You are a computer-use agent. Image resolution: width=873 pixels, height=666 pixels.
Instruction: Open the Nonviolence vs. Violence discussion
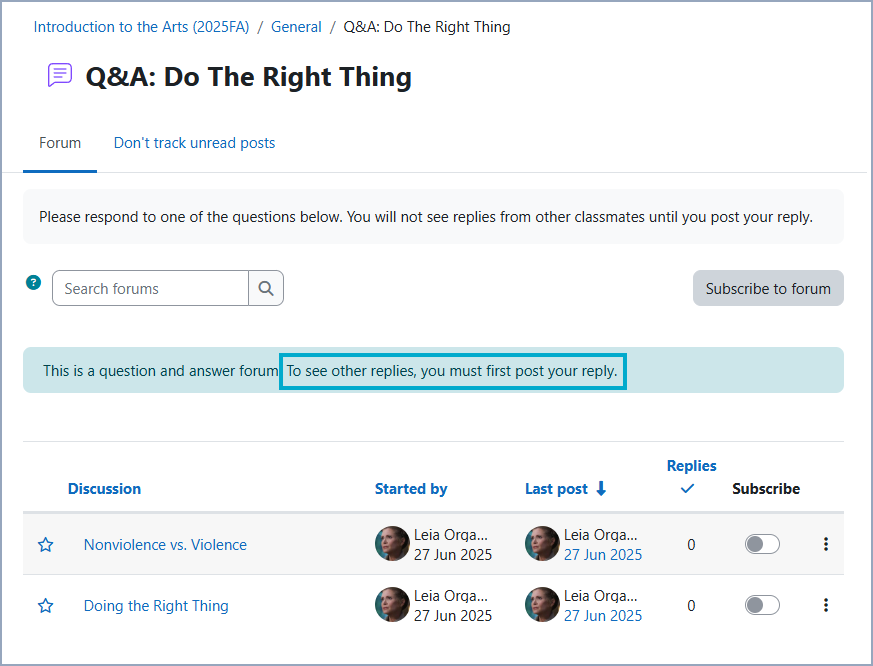[164, 544]
